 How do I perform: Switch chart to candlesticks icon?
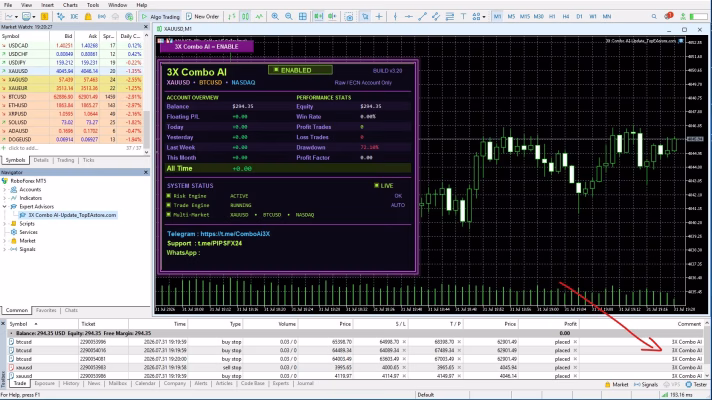tap(245, 16)
